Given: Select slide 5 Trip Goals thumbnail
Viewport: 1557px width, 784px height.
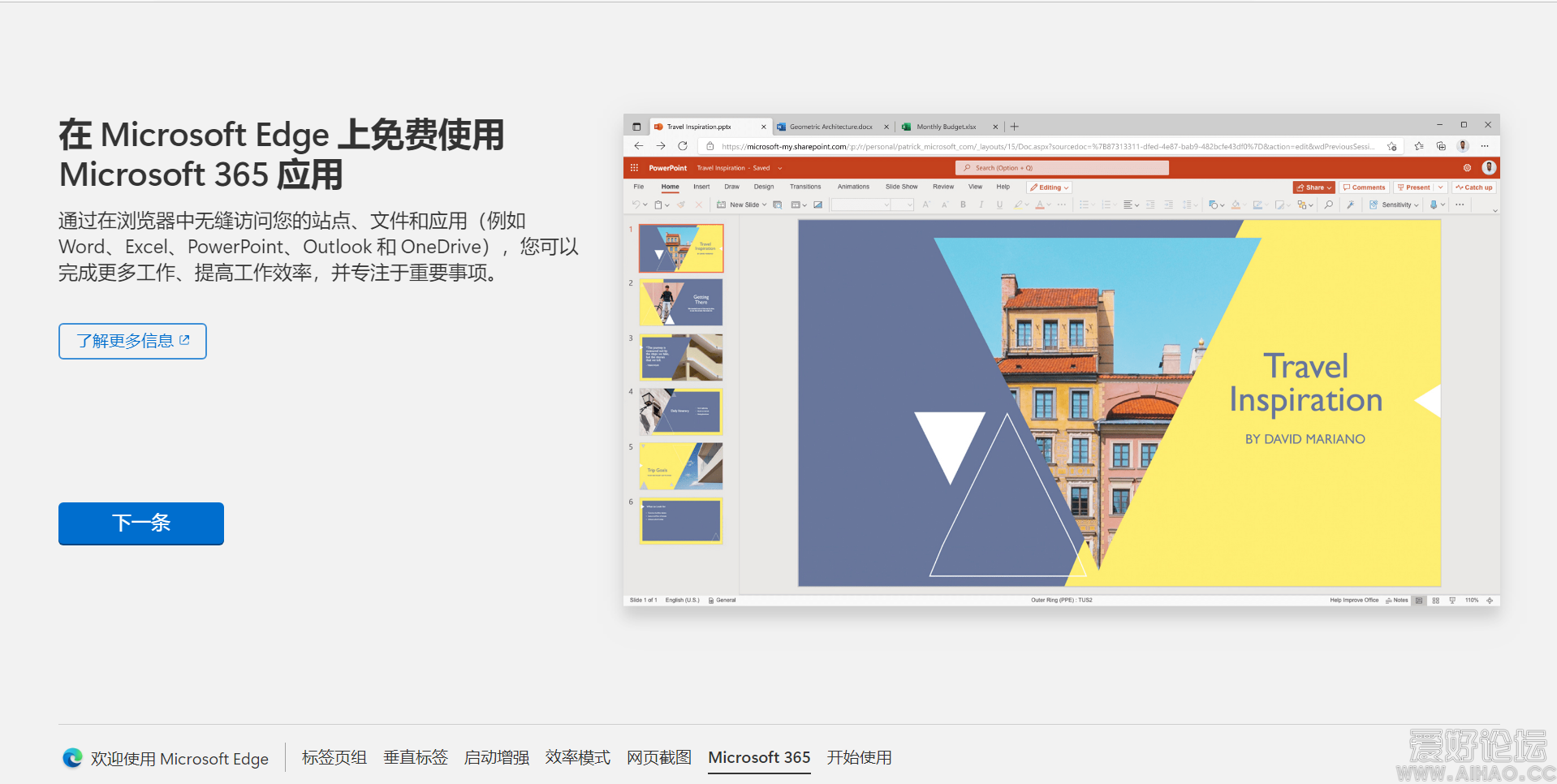Looking at the screenshot, I should 680,466.
